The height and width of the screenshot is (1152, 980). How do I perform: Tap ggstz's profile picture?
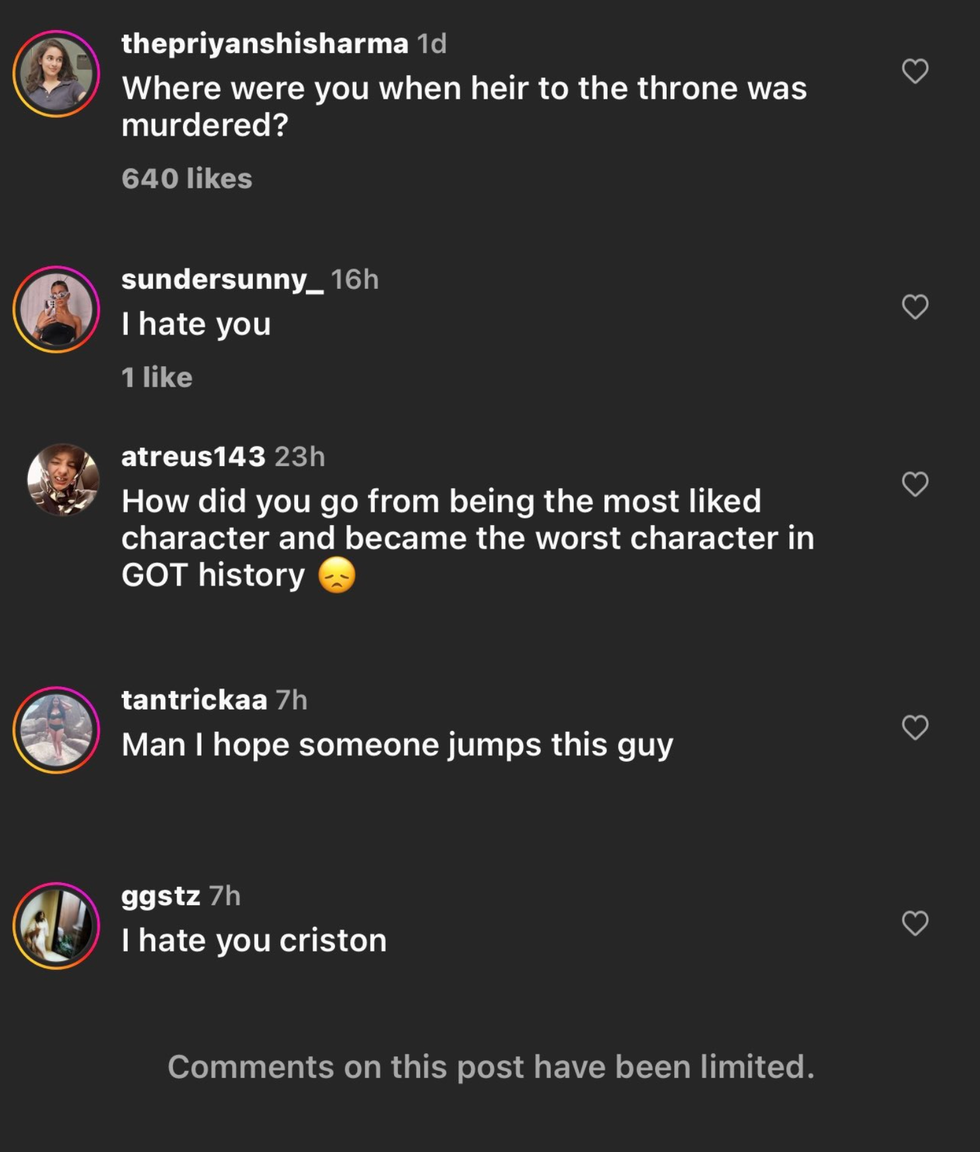point(56,925)
